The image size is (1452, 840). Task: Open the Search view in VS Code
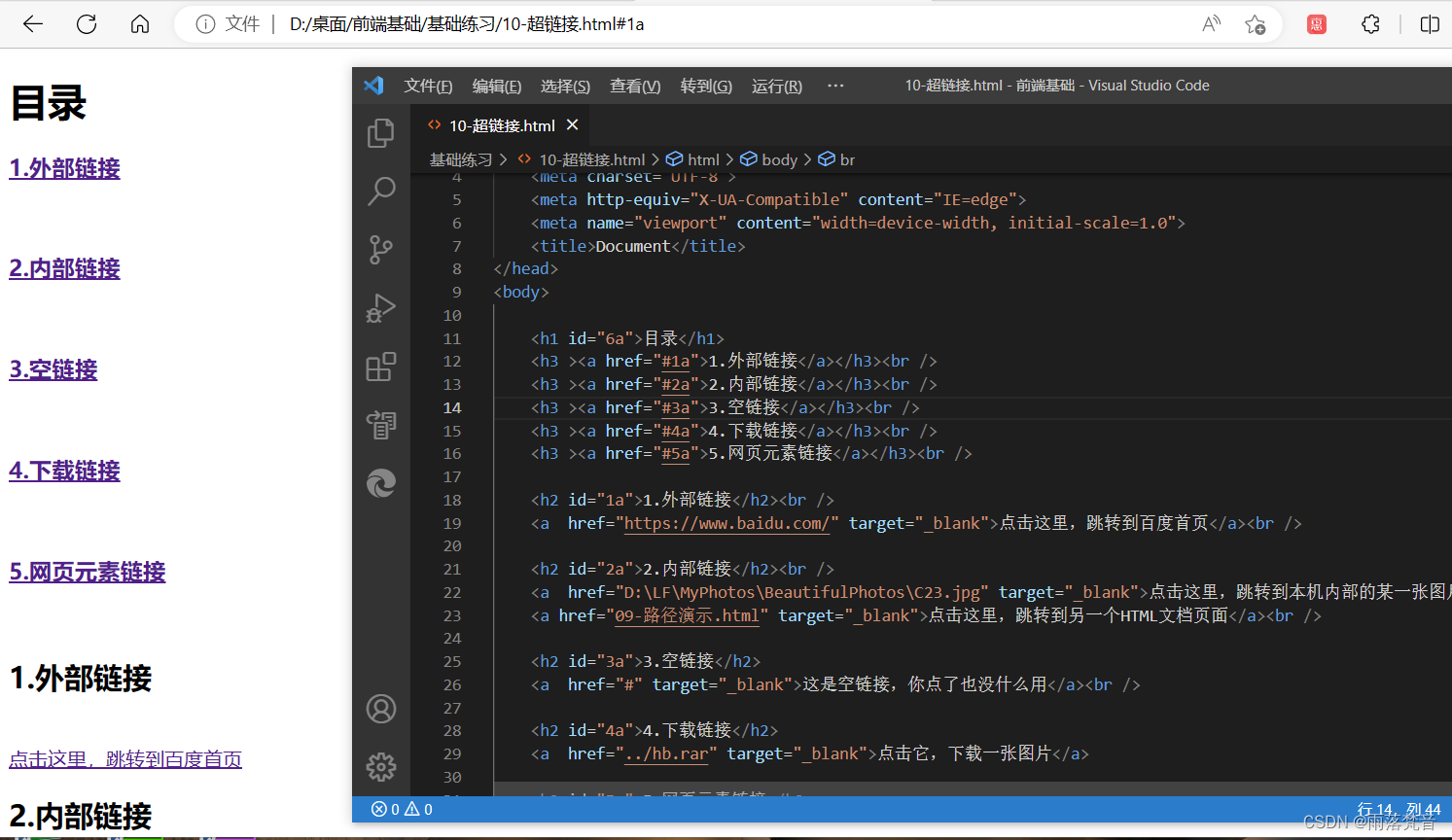(381, 192)
